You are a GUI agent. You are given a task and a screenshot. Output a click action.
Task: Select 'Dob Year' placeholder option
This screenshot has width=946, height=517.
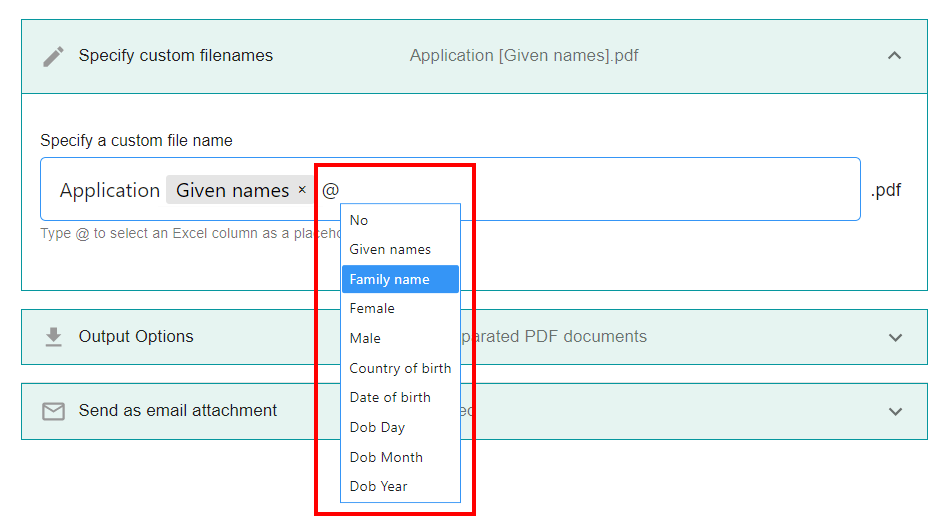379,486
